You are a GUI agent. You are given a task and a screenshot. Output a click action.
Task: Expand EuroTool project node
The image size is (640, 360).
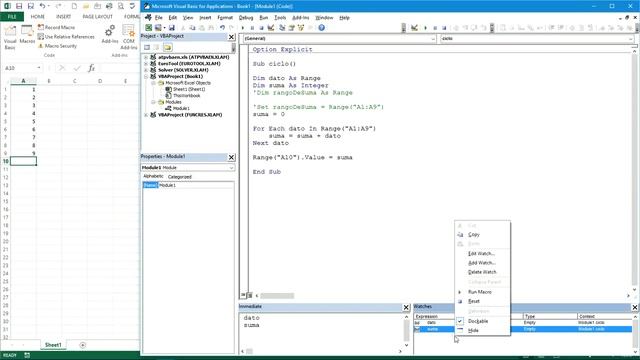pos(146,64)
